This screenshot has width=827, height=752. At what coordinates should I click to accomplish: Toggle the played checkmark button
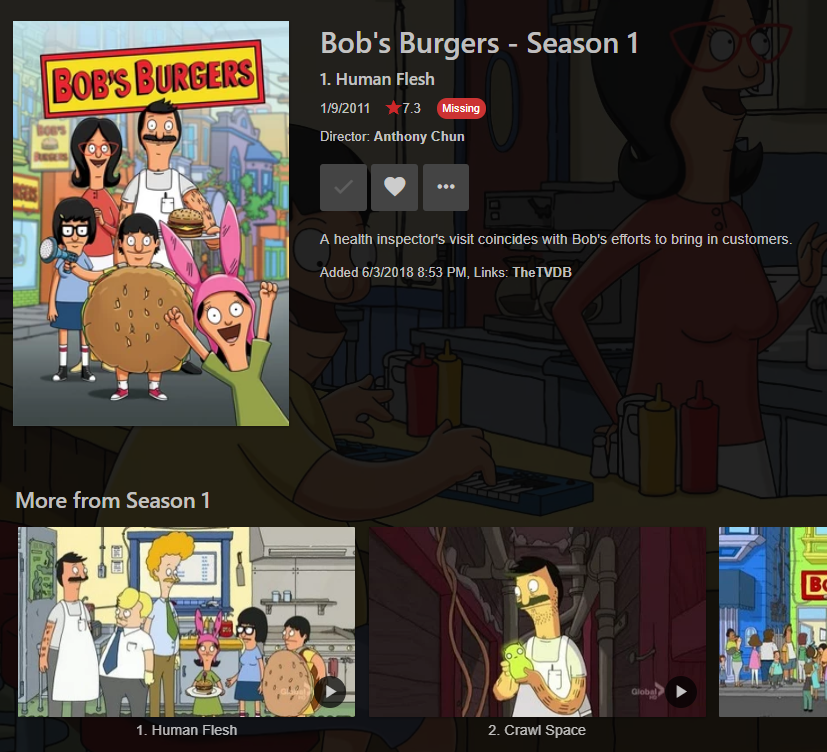click(x=343, y=187)
